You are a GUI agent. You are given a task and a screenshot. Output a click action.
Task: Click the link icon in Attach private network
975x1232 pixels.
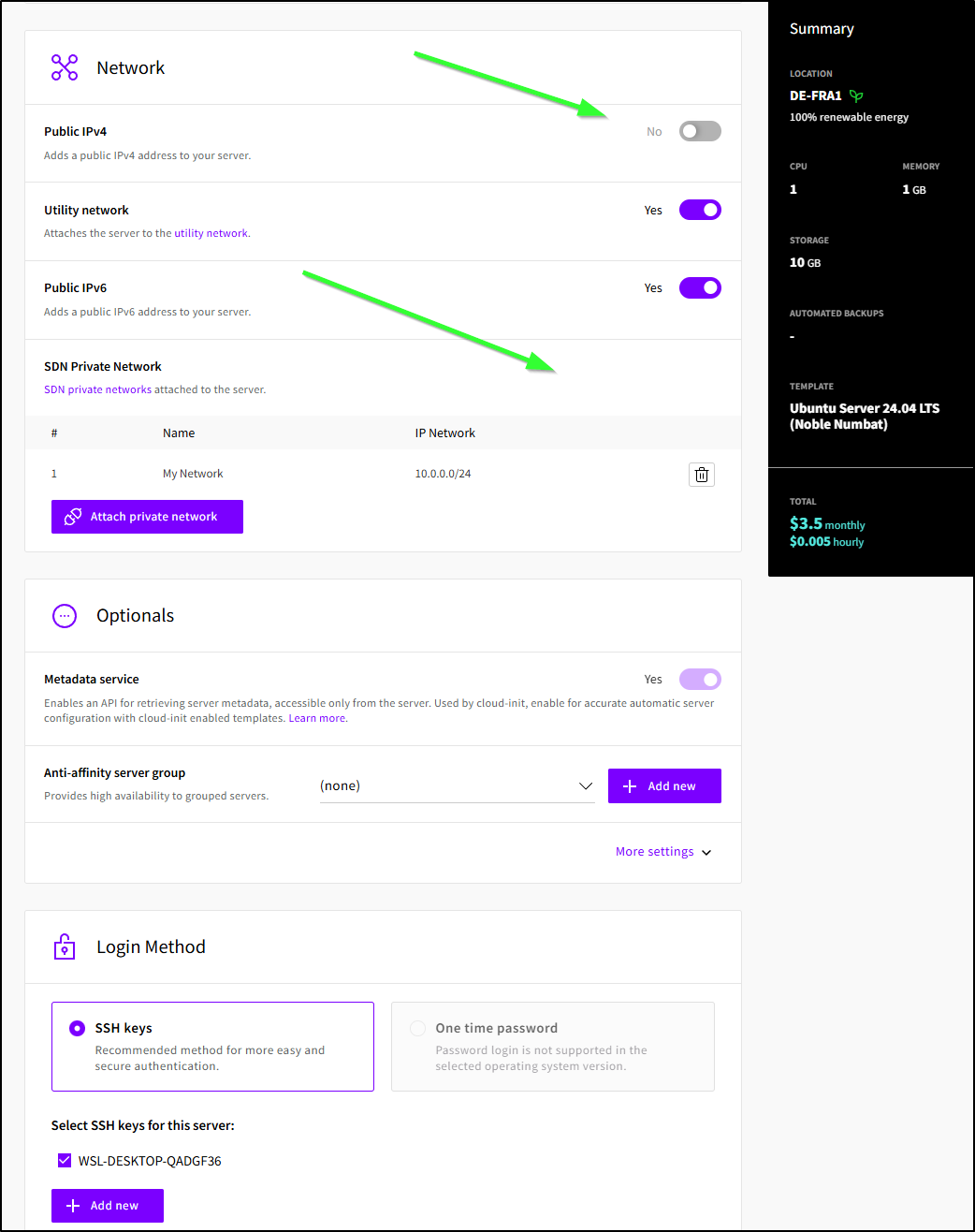pyautogui.click(x=73, y=517)
